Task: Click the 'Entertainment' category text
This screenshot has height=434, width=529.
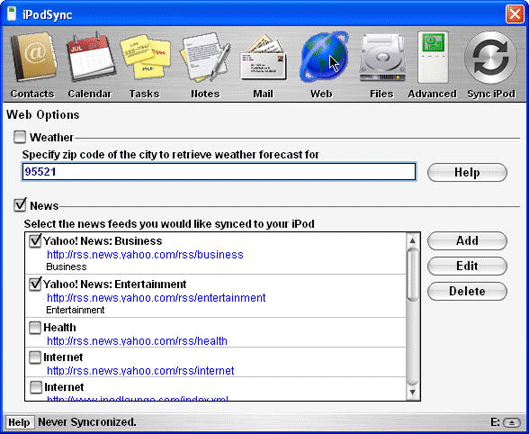Action: click(75, 310)
